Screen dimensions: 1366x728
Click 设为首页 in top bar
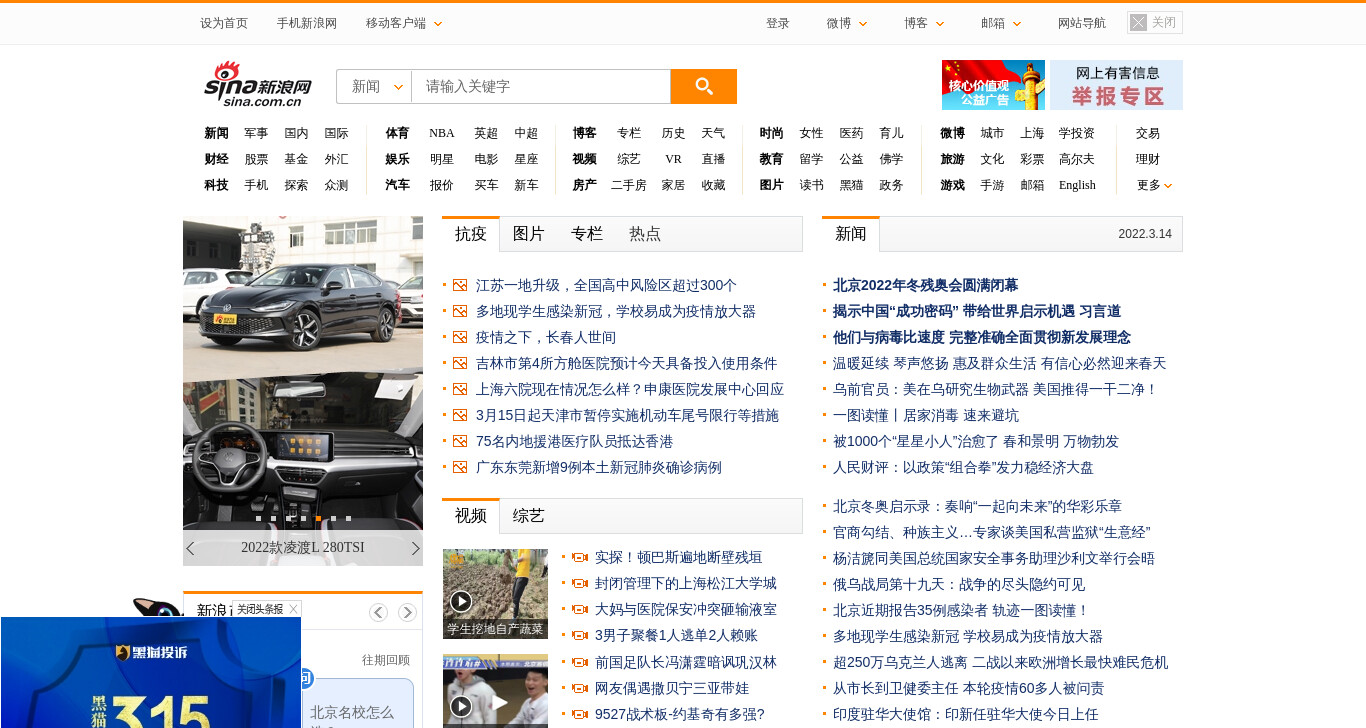[x=224, y=23]
